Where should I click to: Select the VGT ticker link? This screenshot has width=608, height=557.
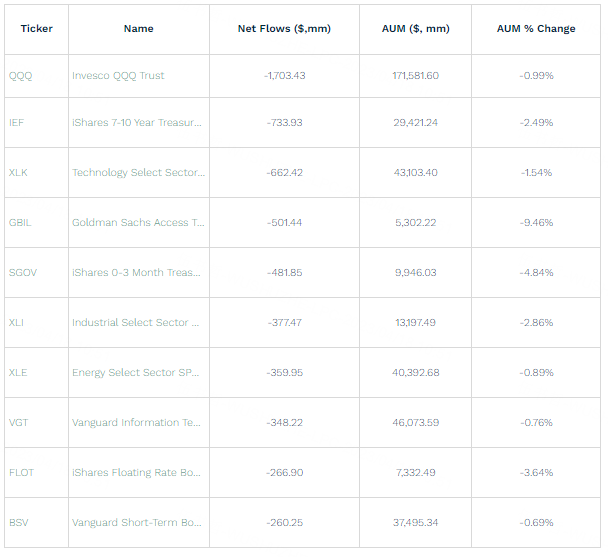(x=18, y=423)
